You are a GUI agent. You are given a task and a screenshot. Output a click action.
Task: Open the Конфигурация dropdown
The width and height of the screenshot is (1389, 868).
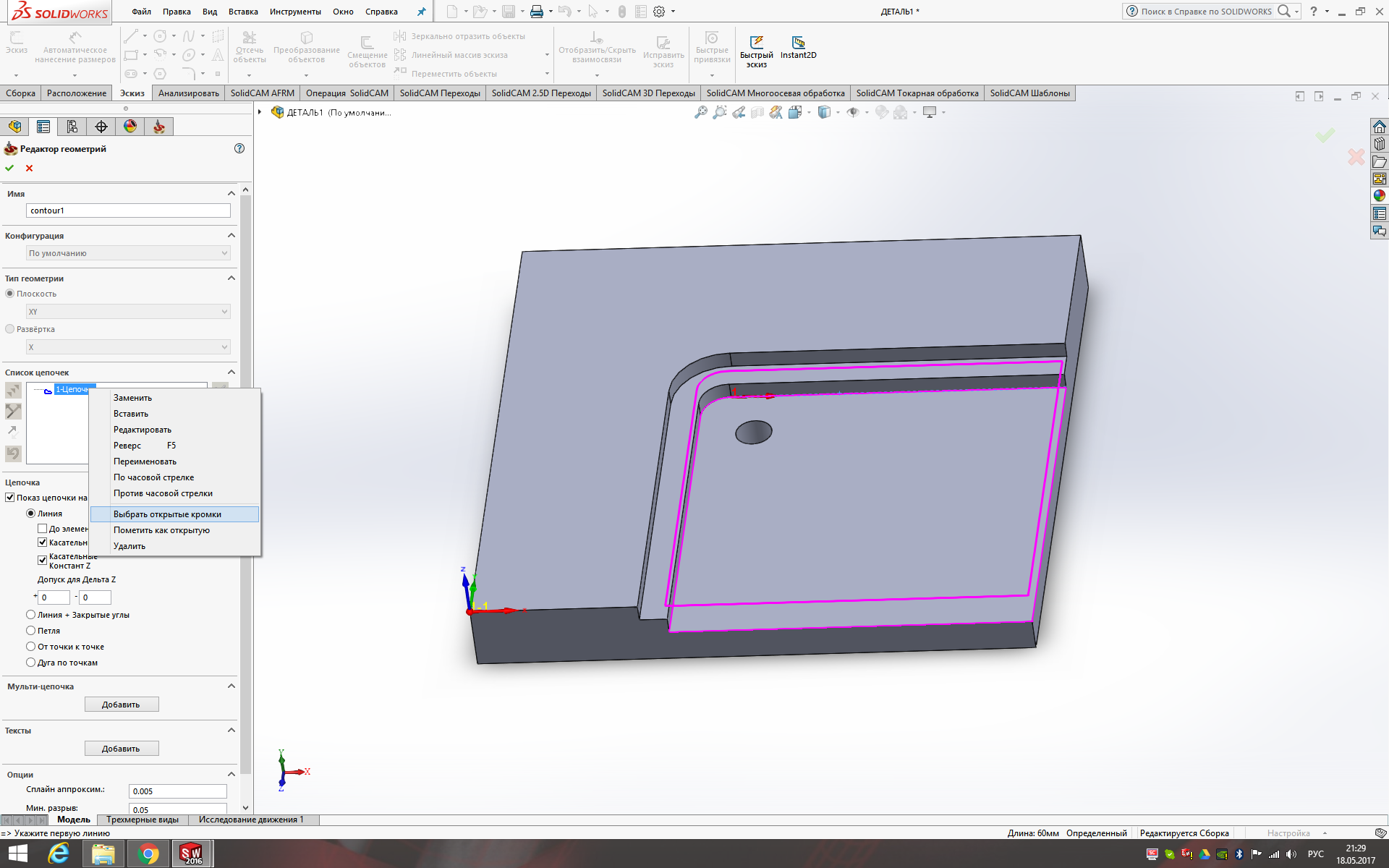[x=128, y=253]
